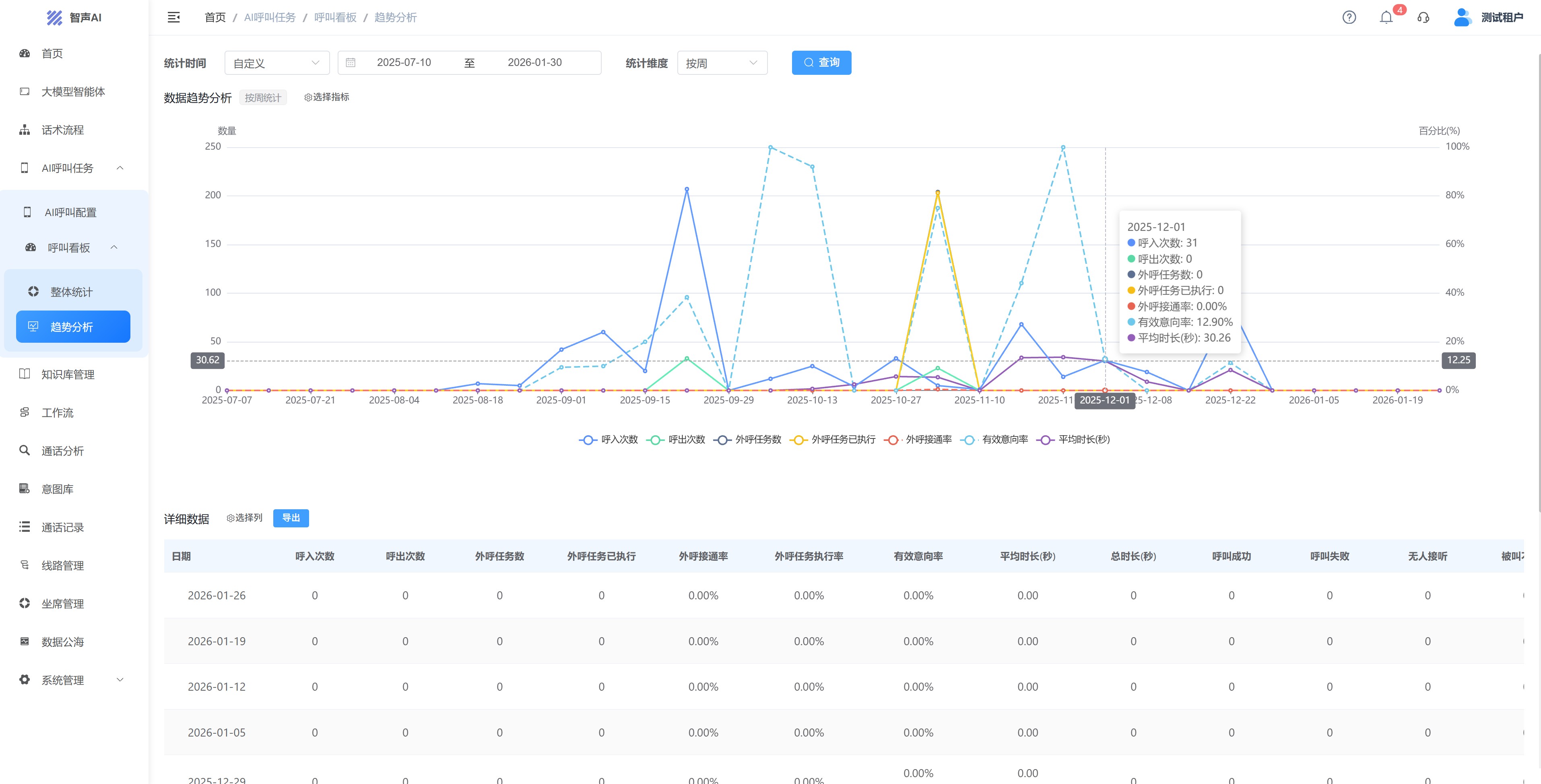The width and height of the screenshot is (1541, 784).
Task: Go to 首页 in the breadcrumb
Action: tap(215, 17)
